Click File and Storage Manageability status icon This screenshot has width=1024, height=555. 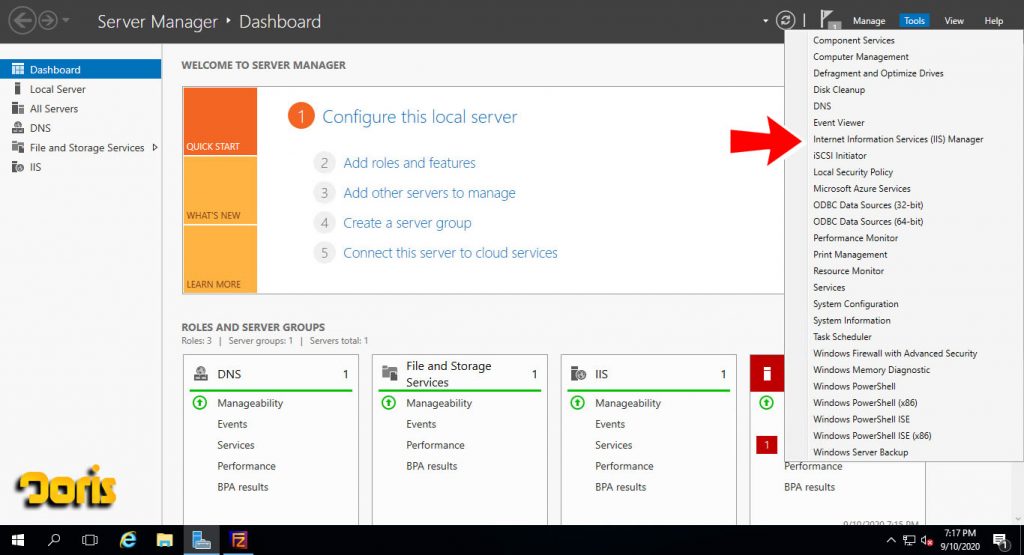click(389, 403)
